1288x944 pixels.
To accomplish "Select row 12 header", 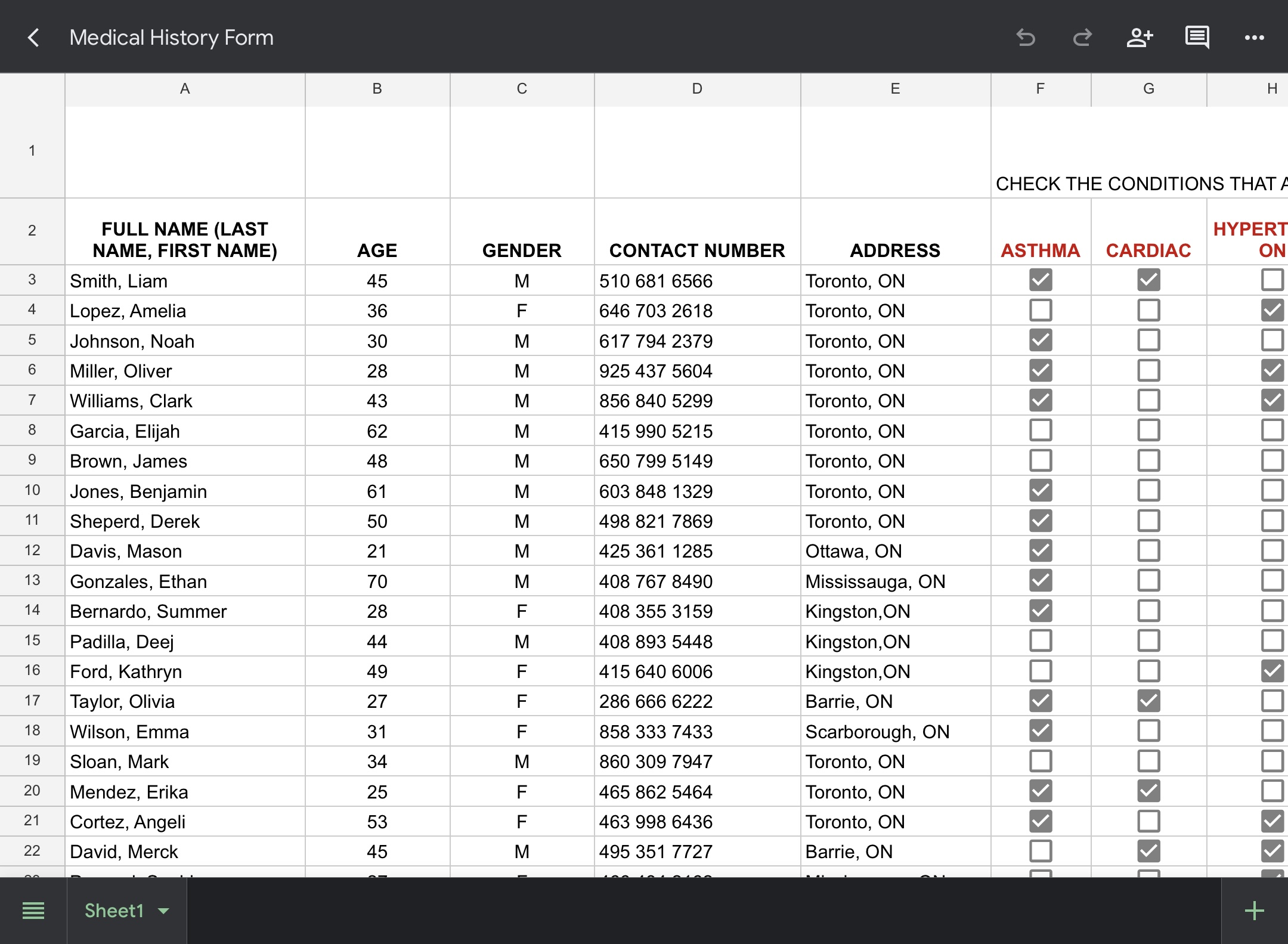I will 32,550.
